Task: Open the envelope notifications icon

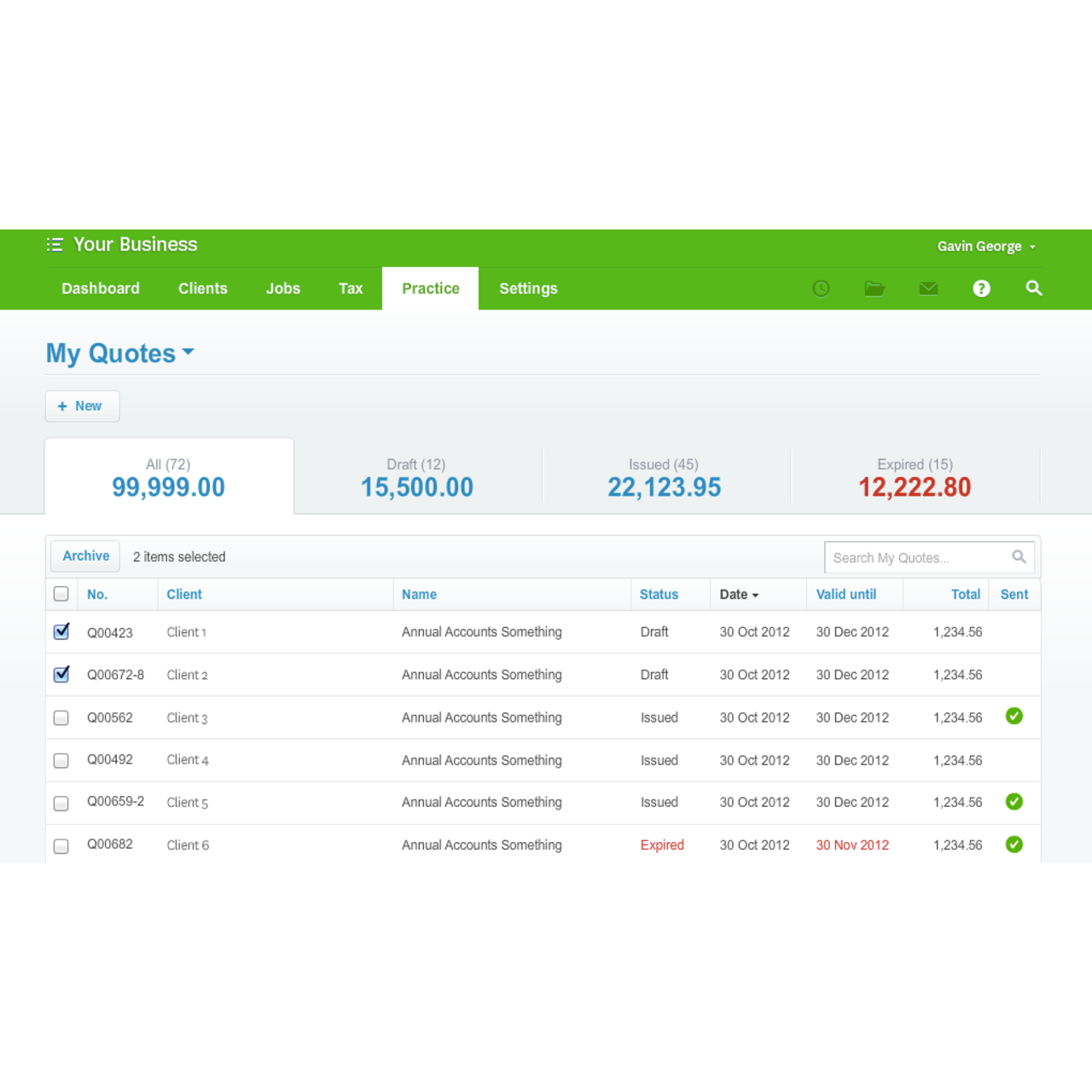Action: pyautogui.click(x=928, y=288)
